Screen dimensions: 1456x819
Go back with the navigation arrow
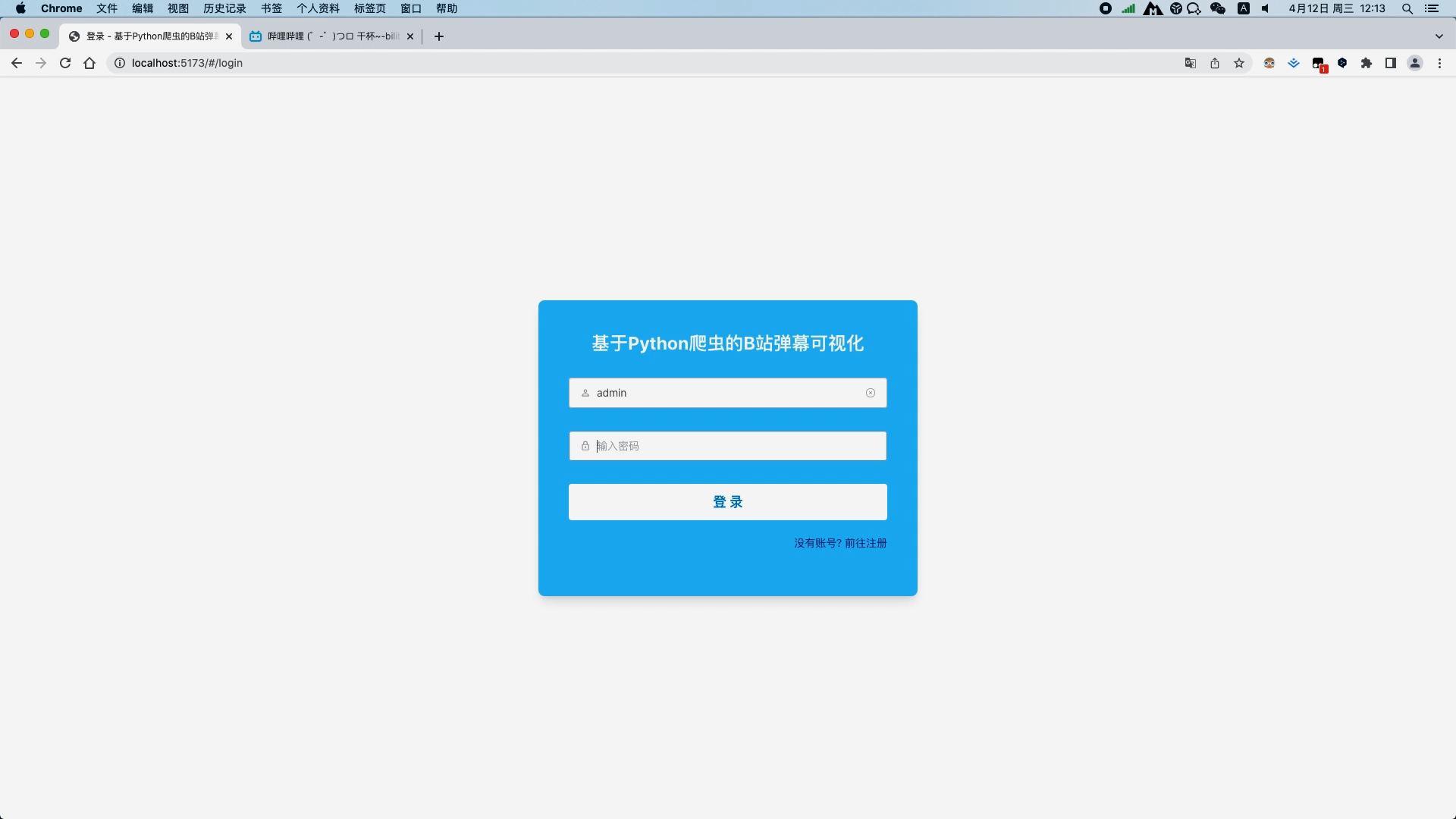[17, 63]
